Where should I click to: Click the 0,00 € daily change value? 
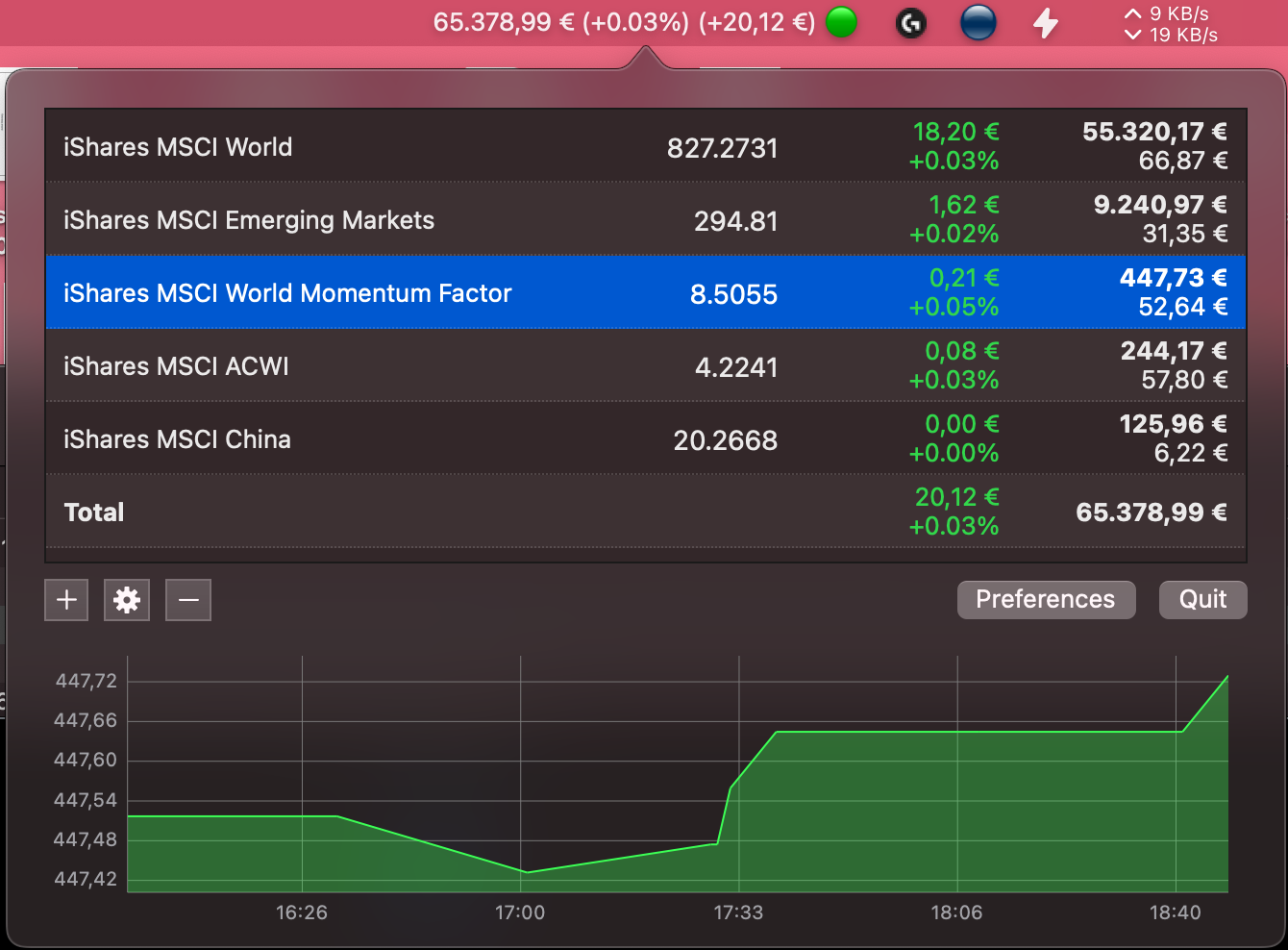tap(962, 424)
